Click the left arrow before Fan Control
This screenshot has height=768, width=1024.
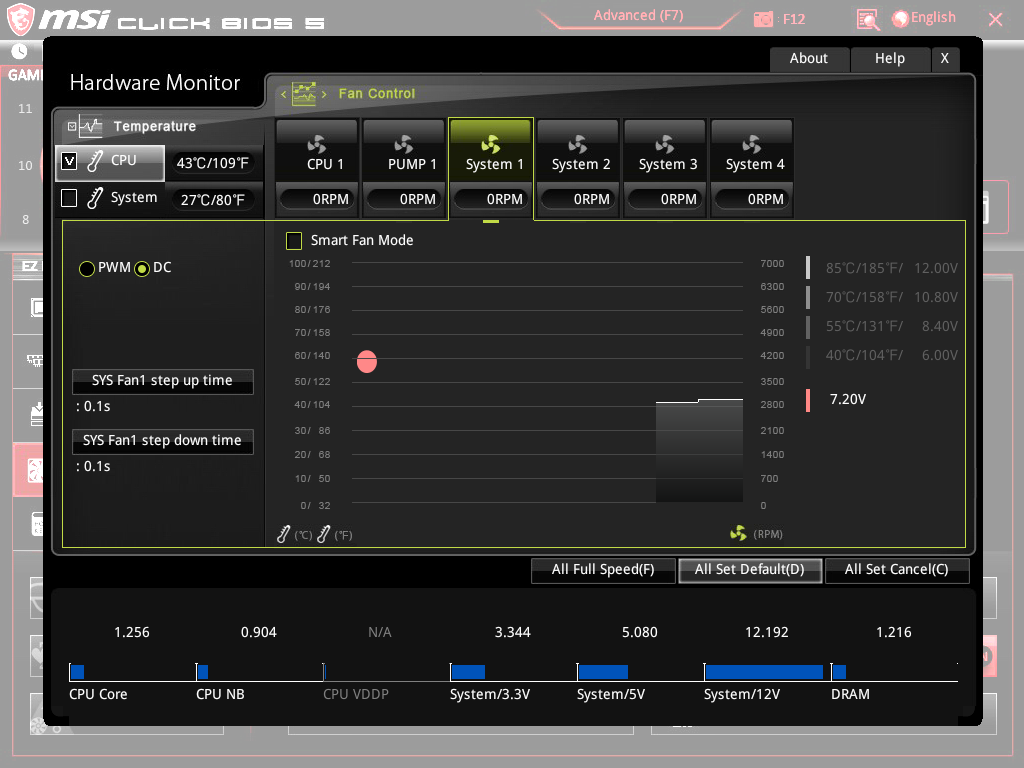pyautogui.click(x=283, y=94)
